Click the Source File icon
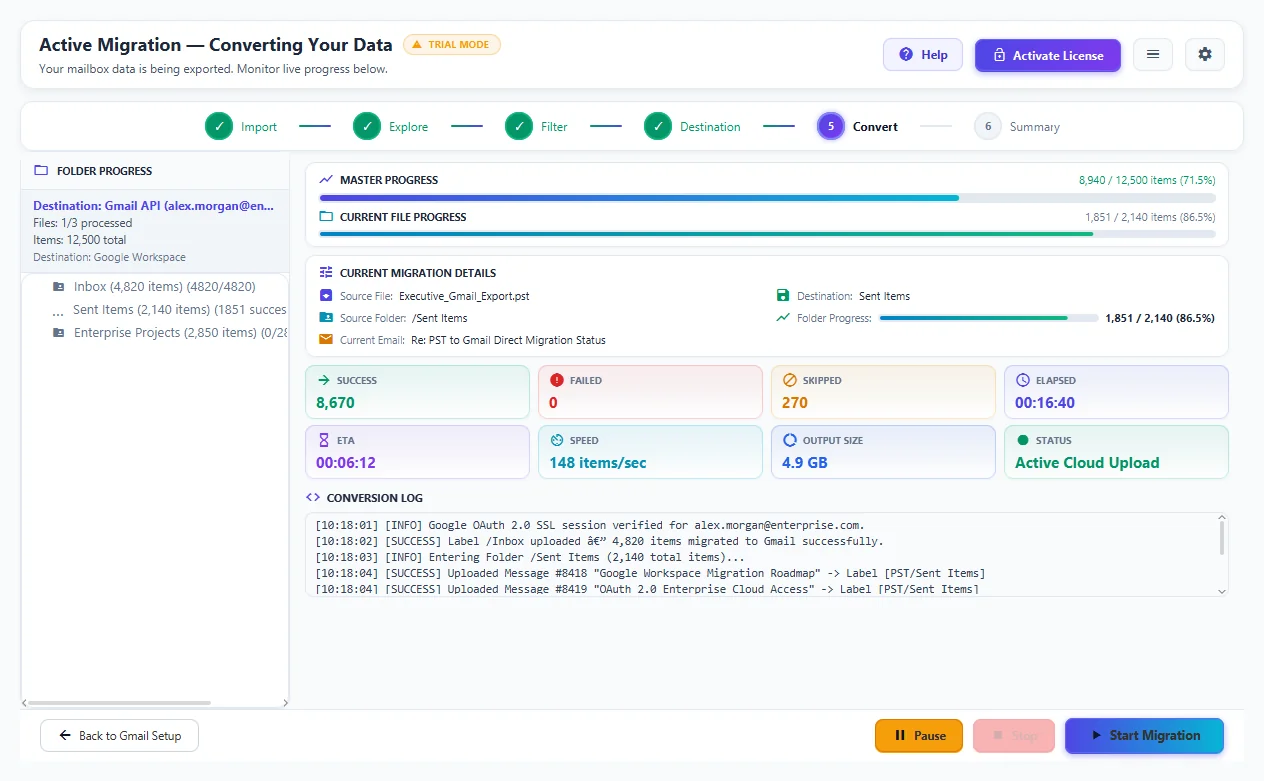 pyautogui.click(x=326, y=296)
